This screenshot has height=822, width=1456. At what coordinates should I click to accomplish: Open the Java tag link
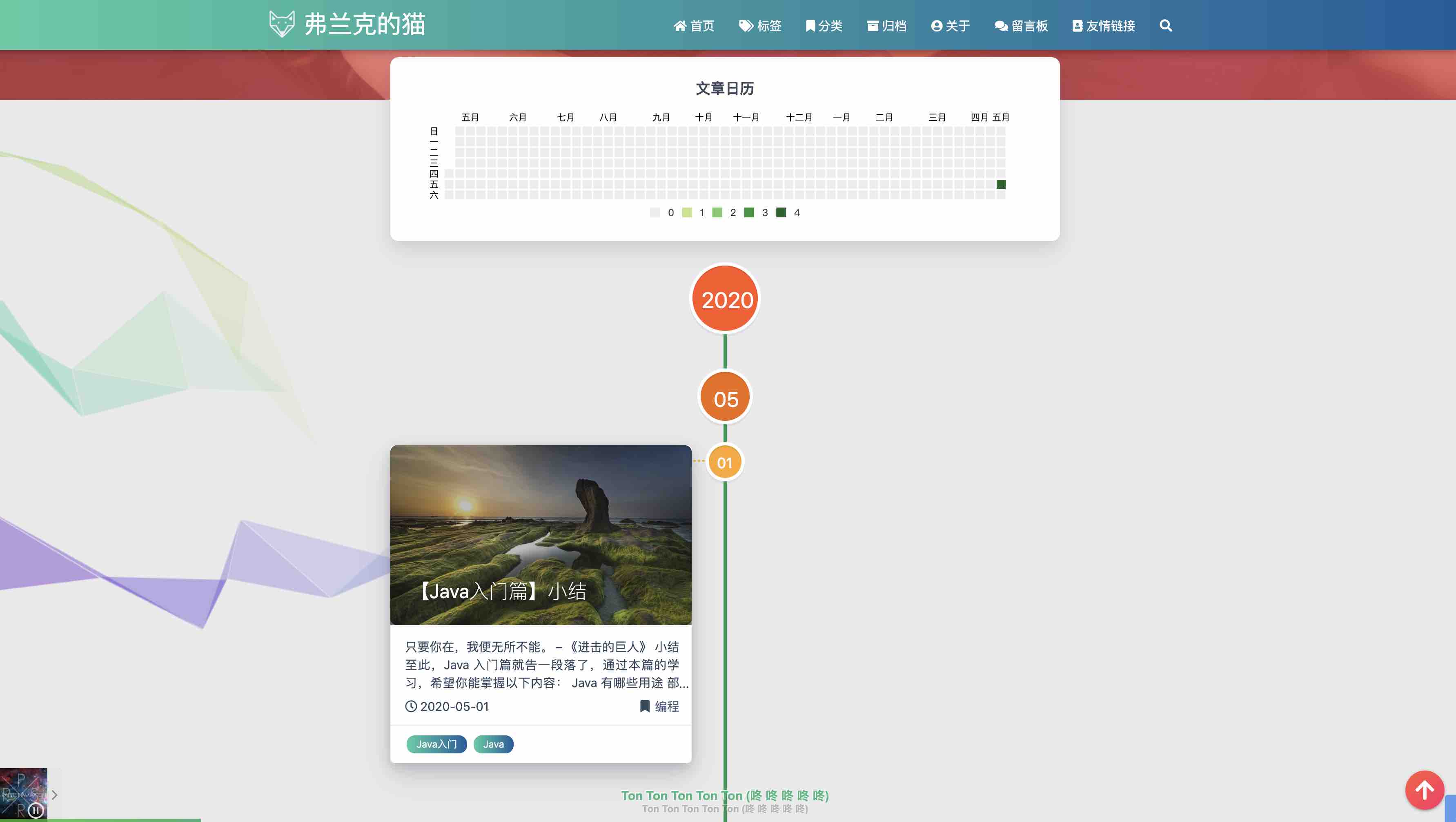pyautogui.click(x=493, y=744)
